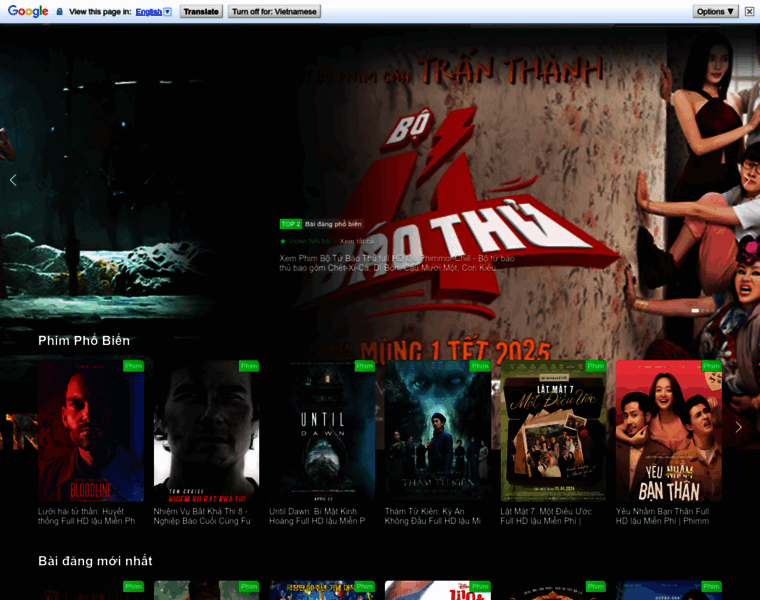Open Bloodline movie poster thumbnail
This screenshot has width=760, height=600.
[91, 430]
